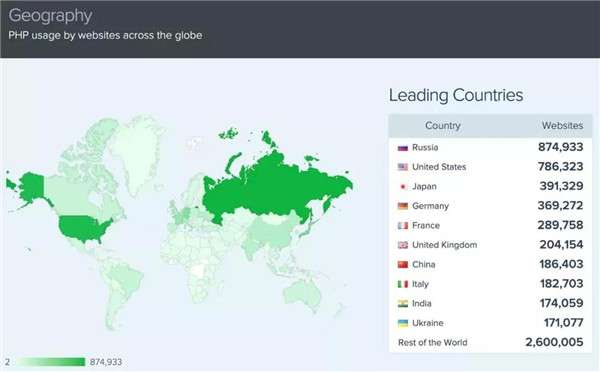
Task: Click the China flag icon
Action: pyautogui.click(x=403, y=264)
